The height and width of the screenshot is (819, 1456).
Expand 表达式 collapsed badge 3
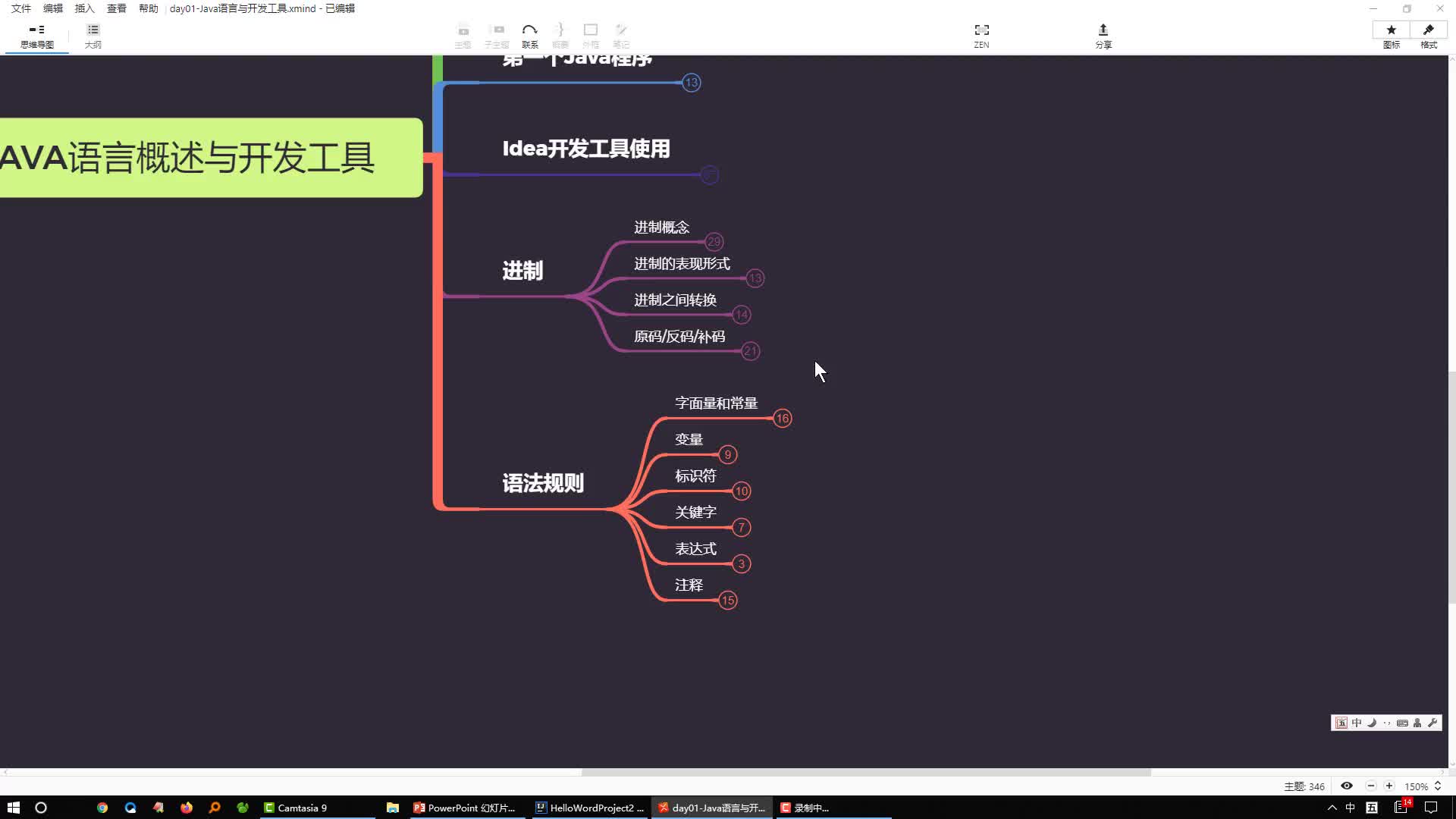pos(742,564)
